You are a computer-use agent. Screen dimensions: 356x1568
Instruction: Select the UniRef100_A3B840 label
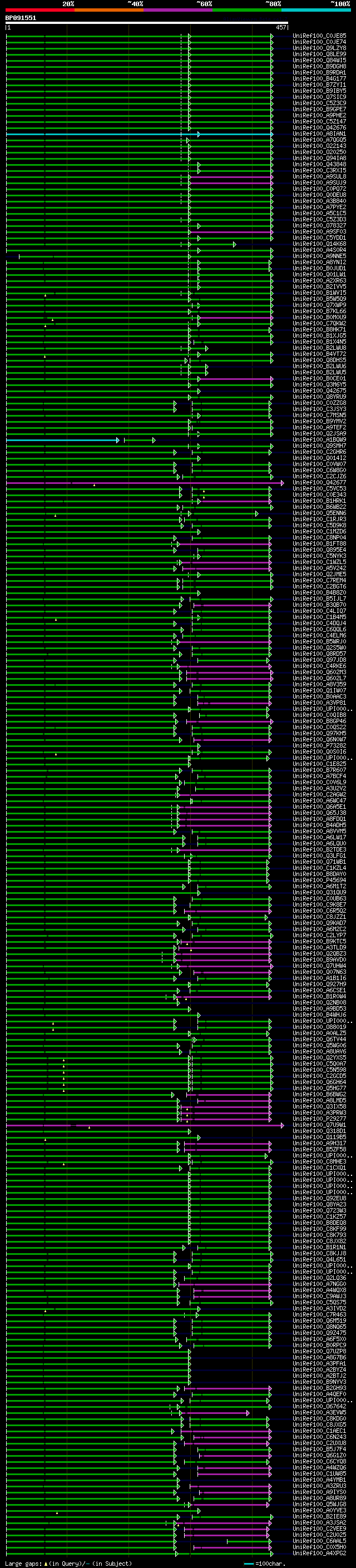319,201
